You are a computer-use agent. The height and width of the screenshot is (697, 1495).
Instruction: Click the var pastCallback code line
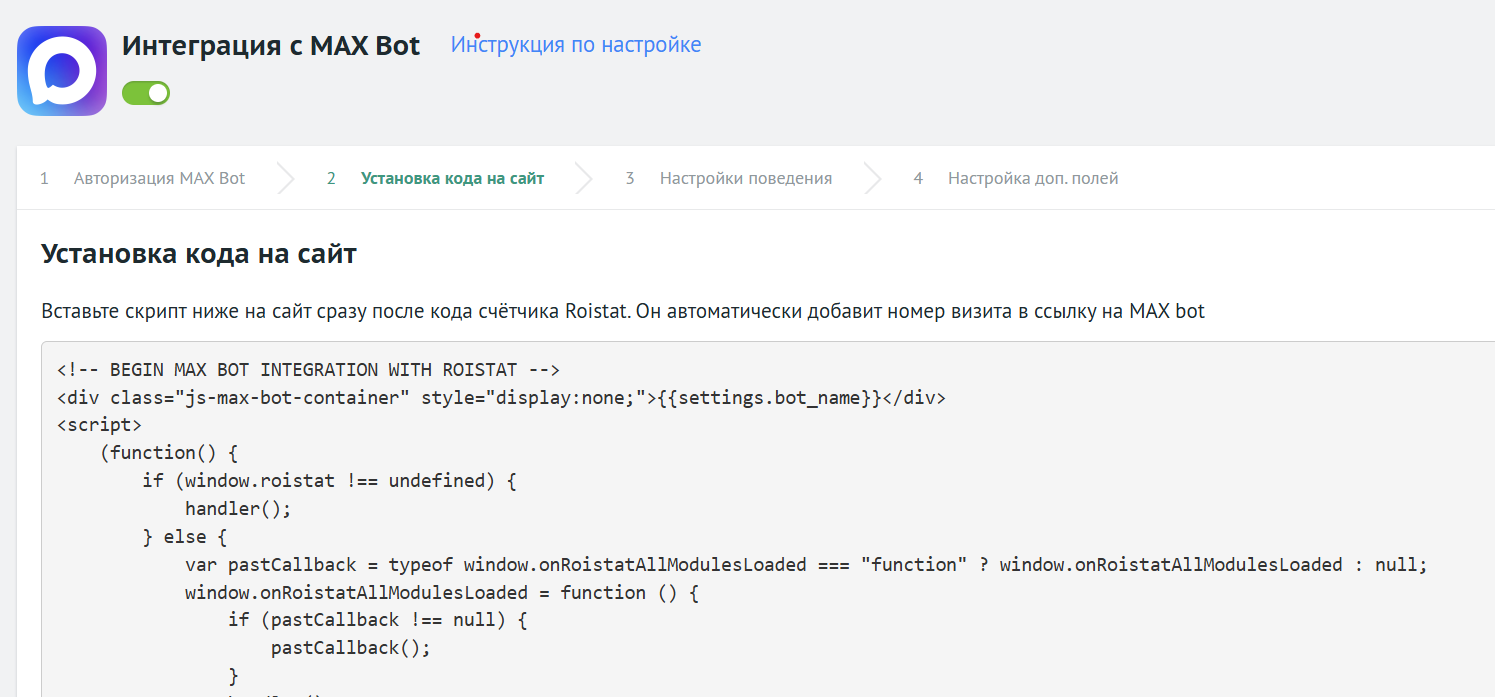coord(805,565)
